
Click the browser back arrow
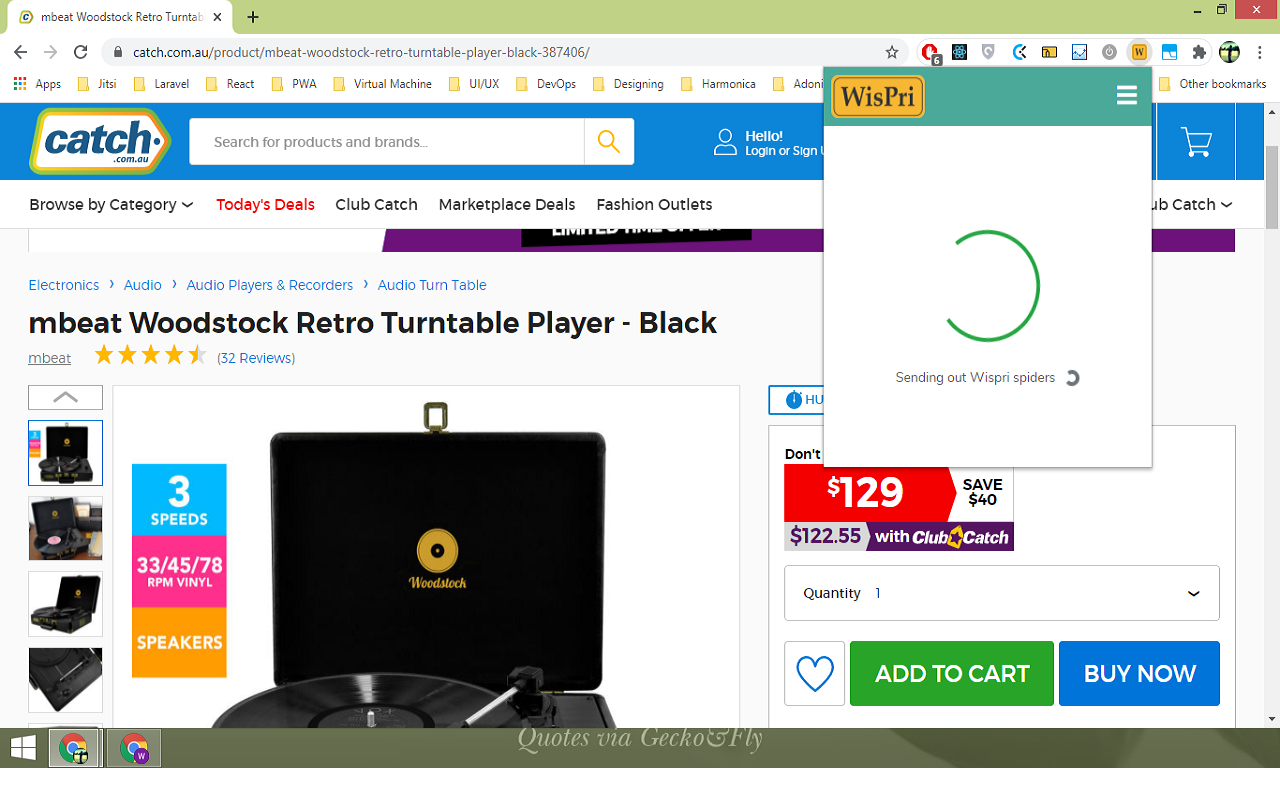(x=21, y=52)
